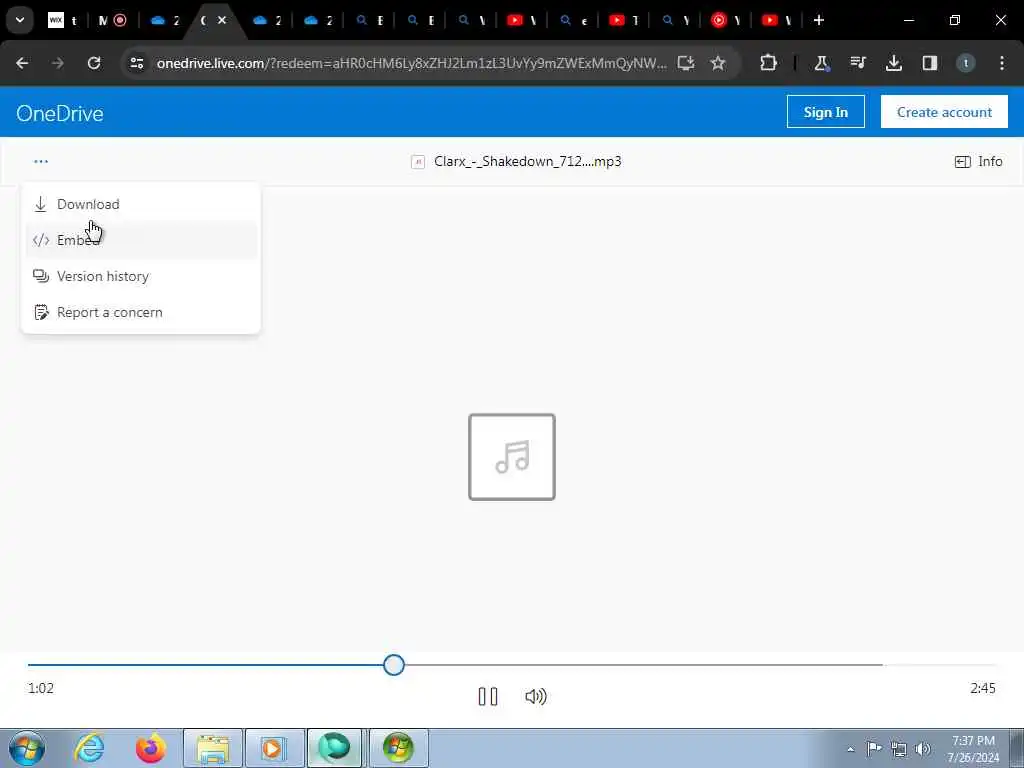Viewport: 1024px width, 768px height.
Task: Mute the audio volume icon
Action: point(536,696)
